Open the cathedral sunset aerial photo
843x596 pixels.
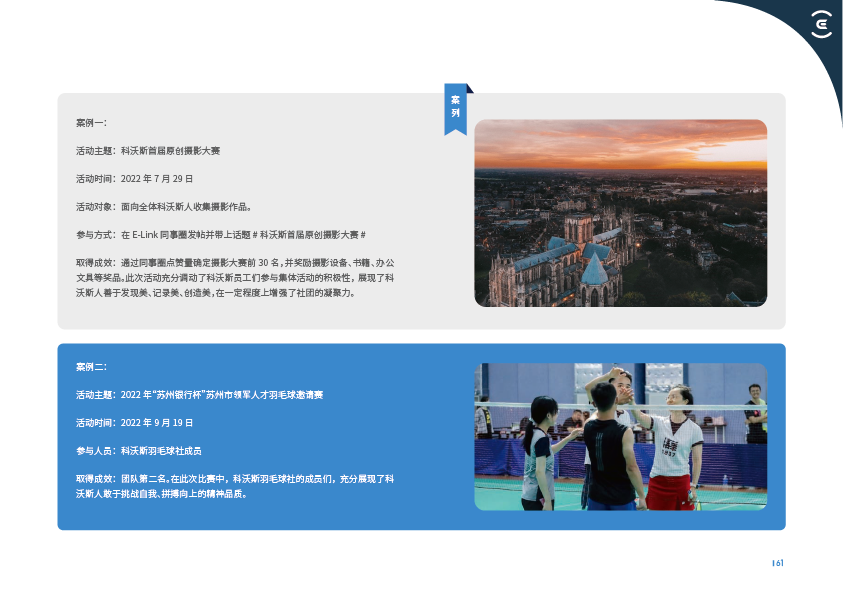click(620, 213)
